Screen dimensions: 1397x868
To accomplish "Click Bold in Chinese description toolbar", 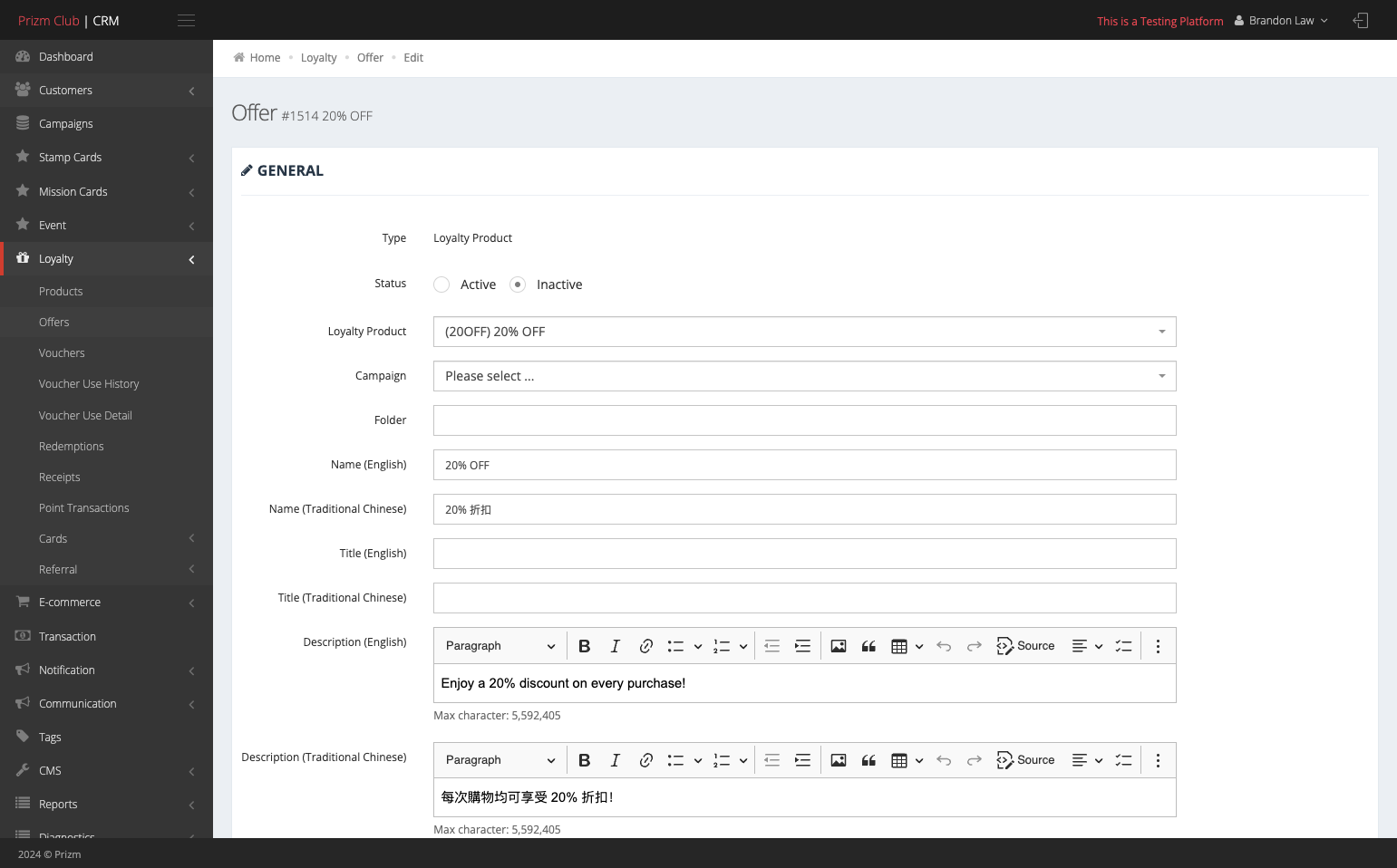I will [x=585, y=760].
